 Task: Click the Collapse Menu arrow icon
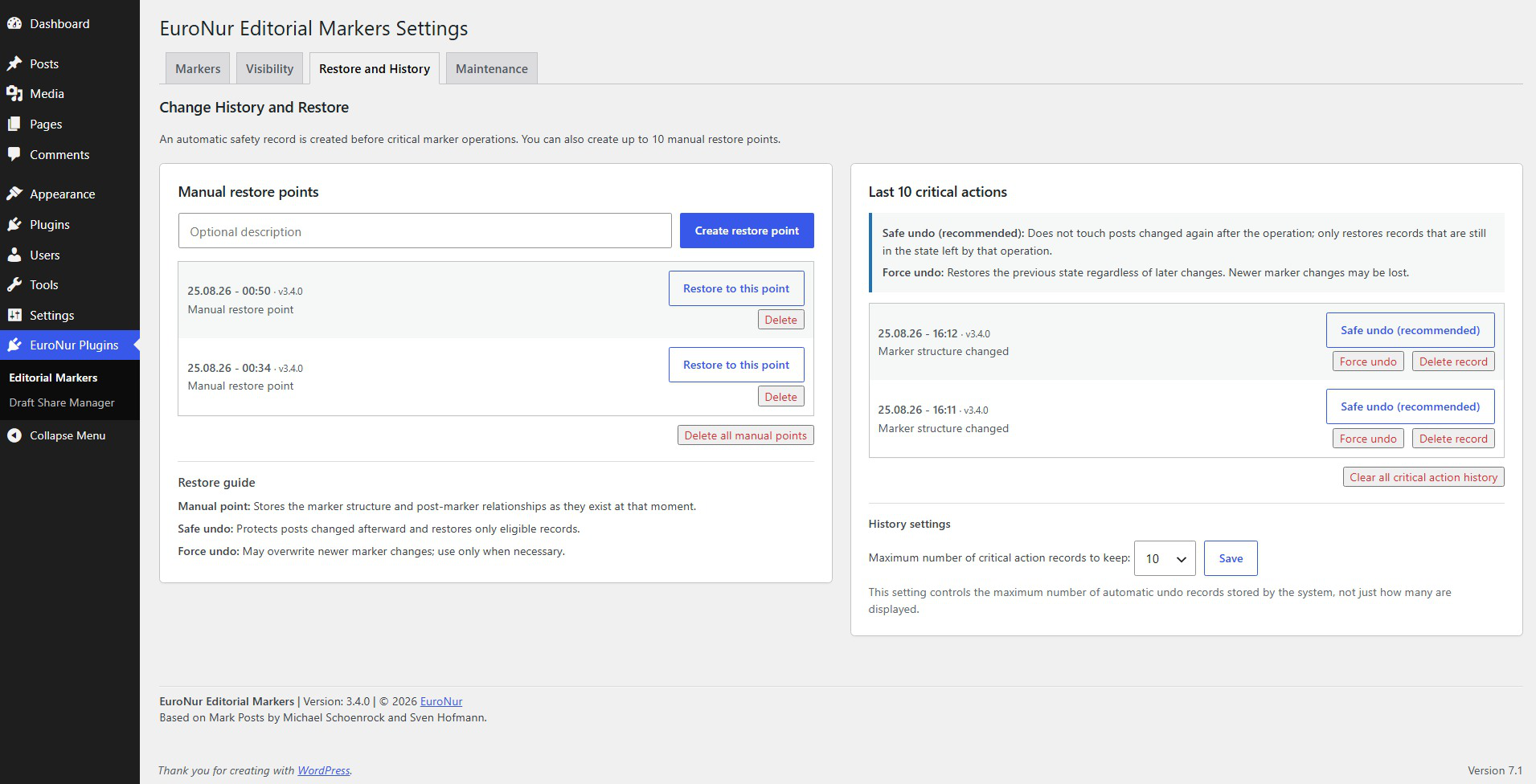click(x=14, y=435)
